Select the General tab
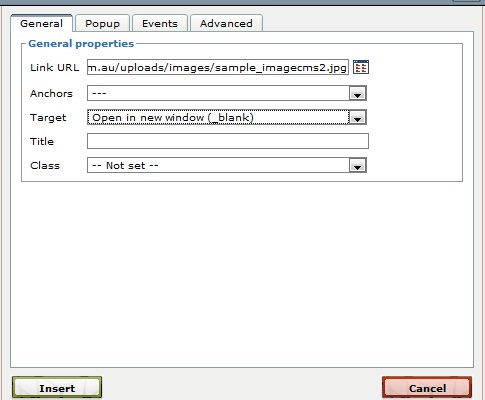Screen dimensions: 485x400 tap(41, 23)
